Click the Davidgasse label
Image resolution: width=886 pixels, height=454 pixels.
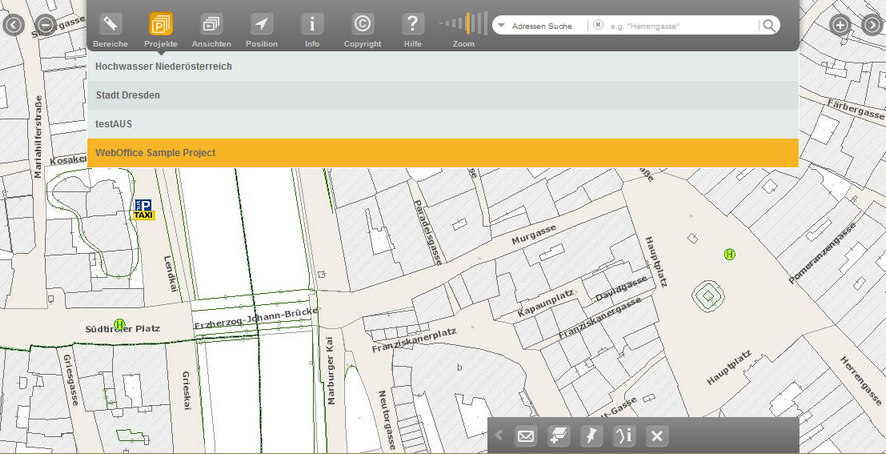coord(621,287)
